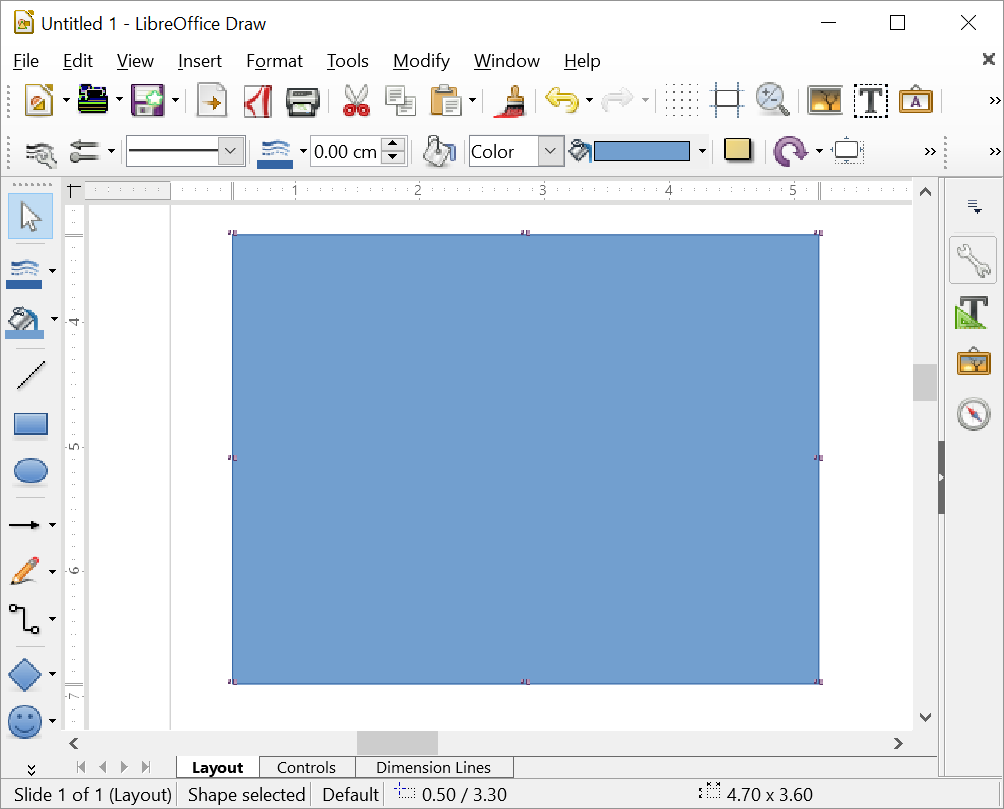Click the Export icon

click(x=211, y=100)
